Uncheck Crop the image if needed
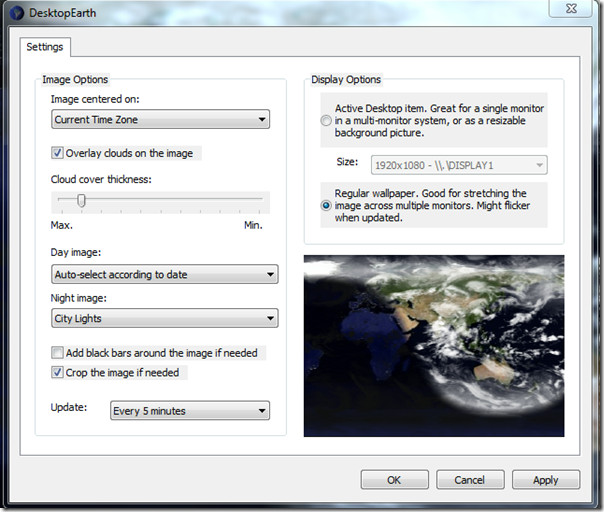 [x=57, y=372]
